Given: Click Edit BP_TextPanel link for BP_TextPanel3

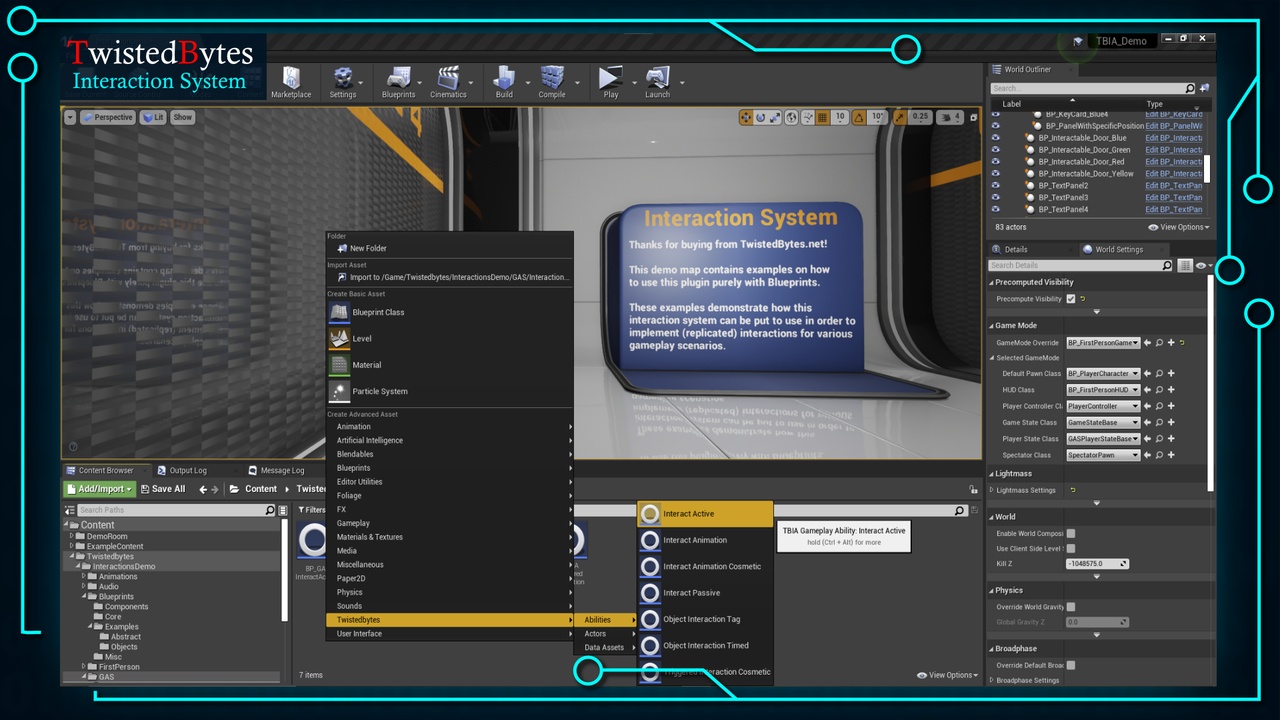Looking at the screenshot, I should (1174, 198).
